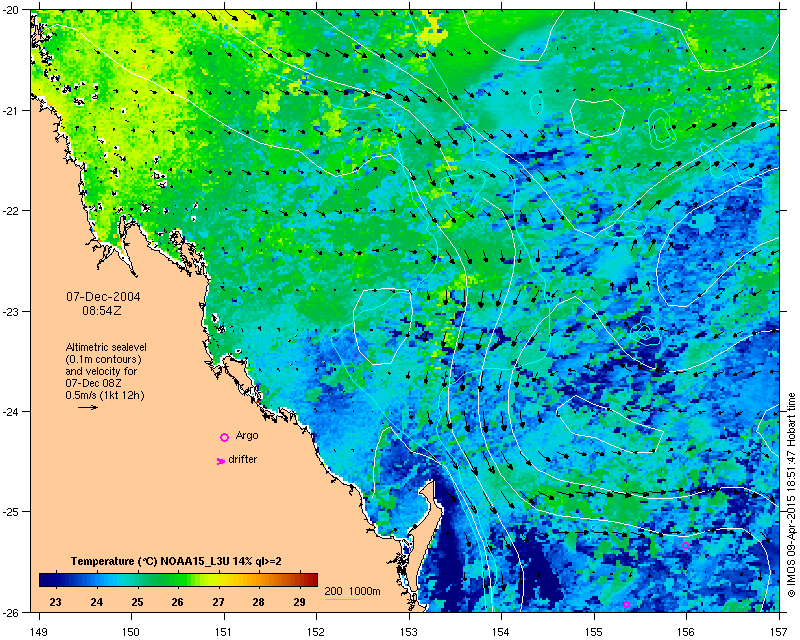The image size is (800, 640).
Task: Click the 'Temperature (°C) NOAA15_L3U 14% ql>=2' title
Action: (176, 561)
